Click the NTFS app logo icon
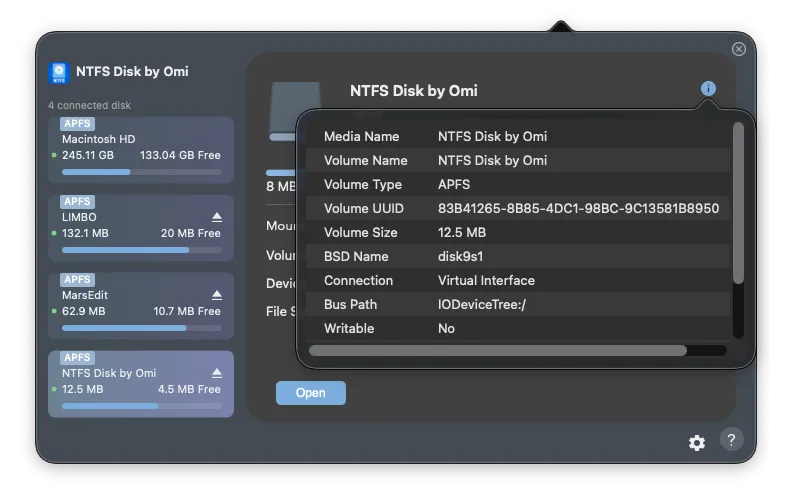792x503 pixels. coord(60,72)
